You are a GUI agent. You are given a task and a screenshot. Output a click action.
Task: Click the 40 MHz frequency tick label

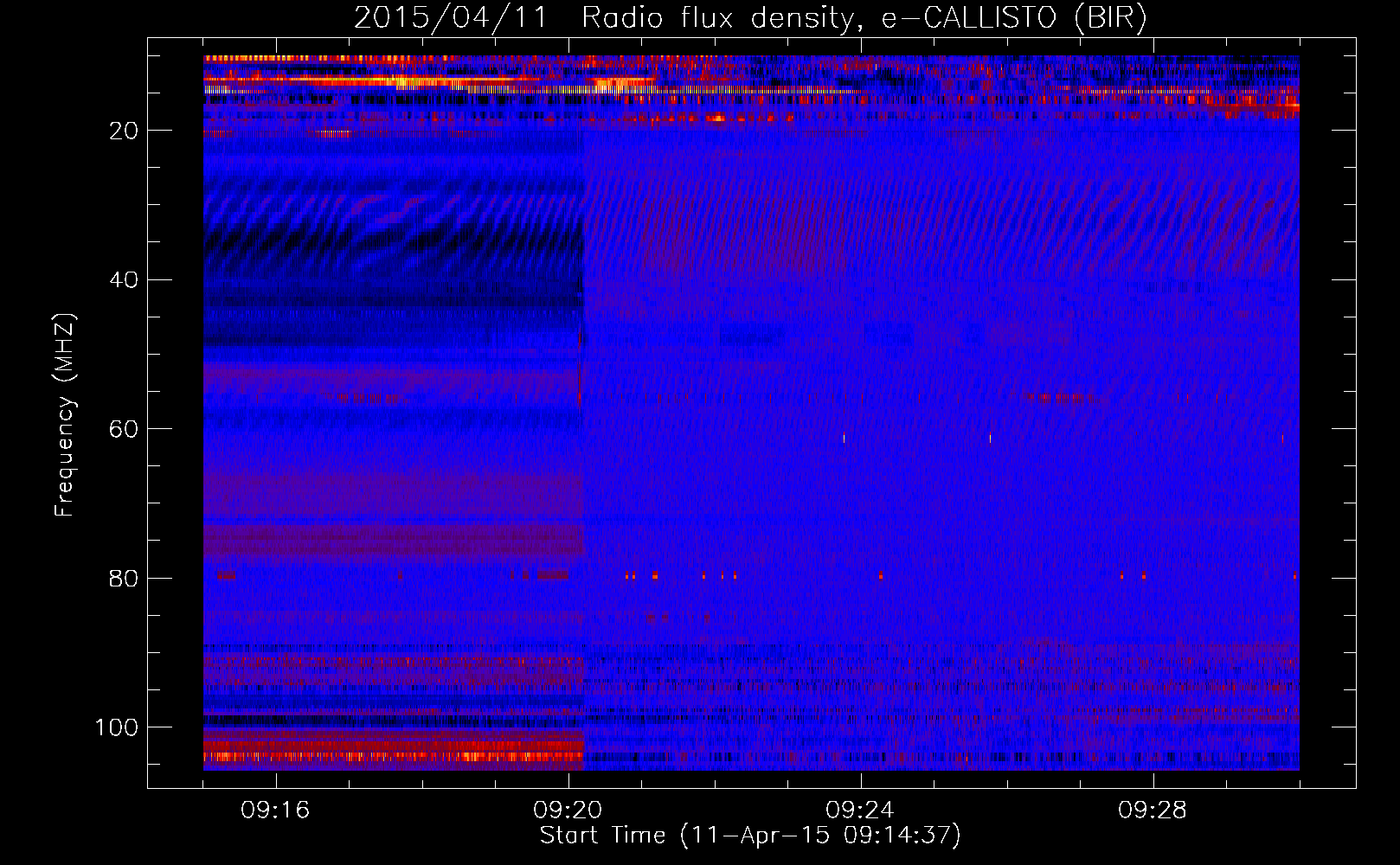point(125,280)
